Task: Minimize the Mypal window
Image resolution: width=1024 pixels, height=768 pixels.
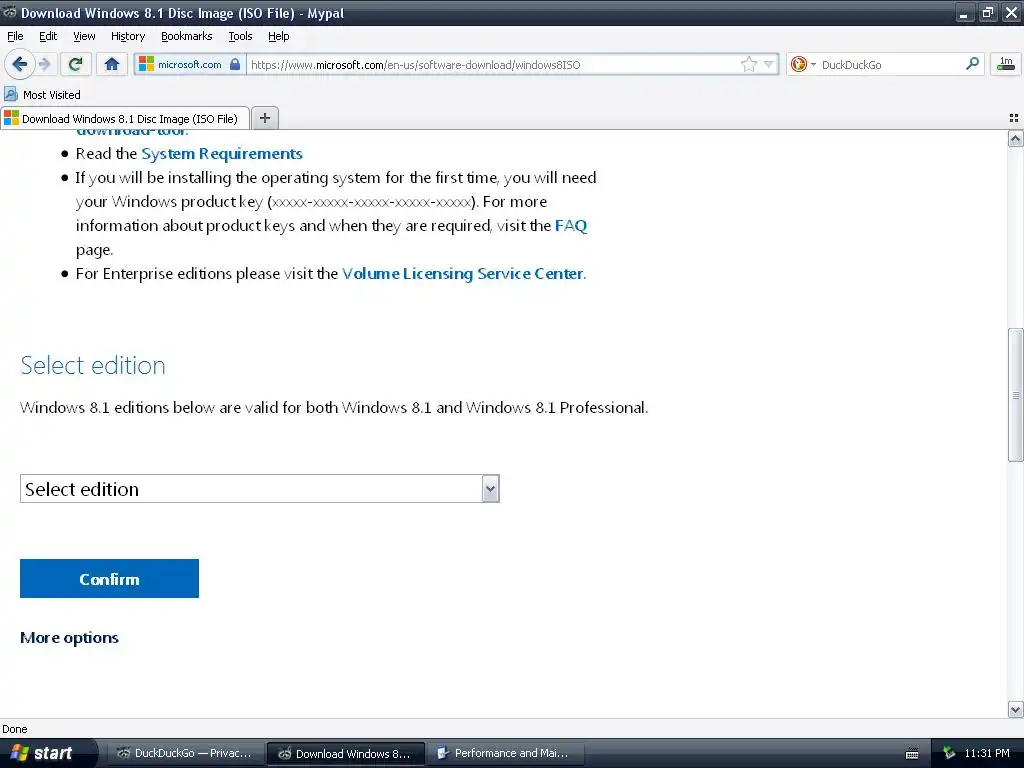Action: (x=964, y=12)
